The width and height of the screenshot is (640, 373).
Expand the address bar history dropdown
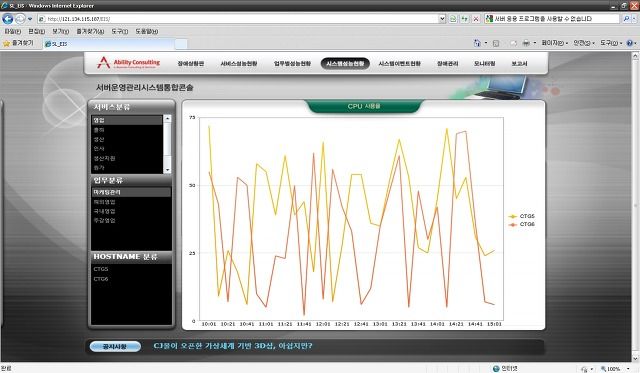tap(442, 19)
